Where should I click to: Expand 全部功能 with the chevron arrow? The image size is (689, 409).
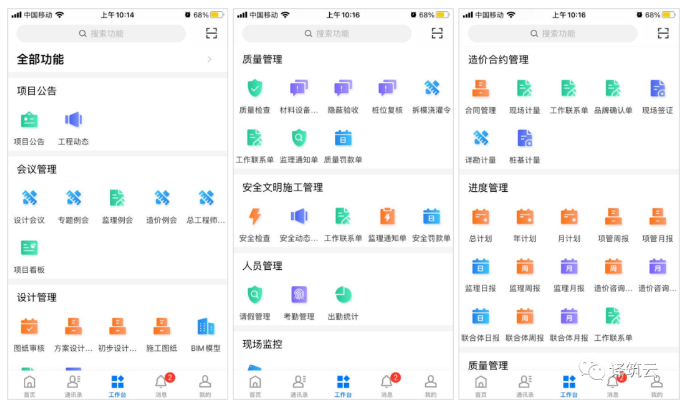tap(209, 59)
